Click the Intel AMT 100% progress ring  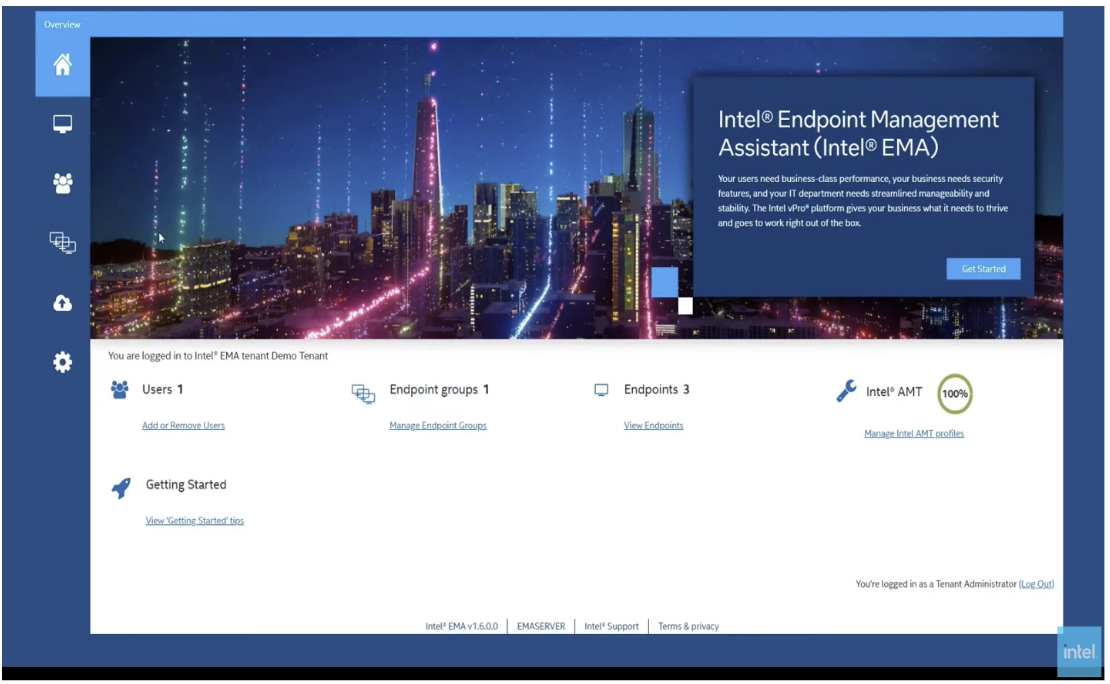click(955, 394)
